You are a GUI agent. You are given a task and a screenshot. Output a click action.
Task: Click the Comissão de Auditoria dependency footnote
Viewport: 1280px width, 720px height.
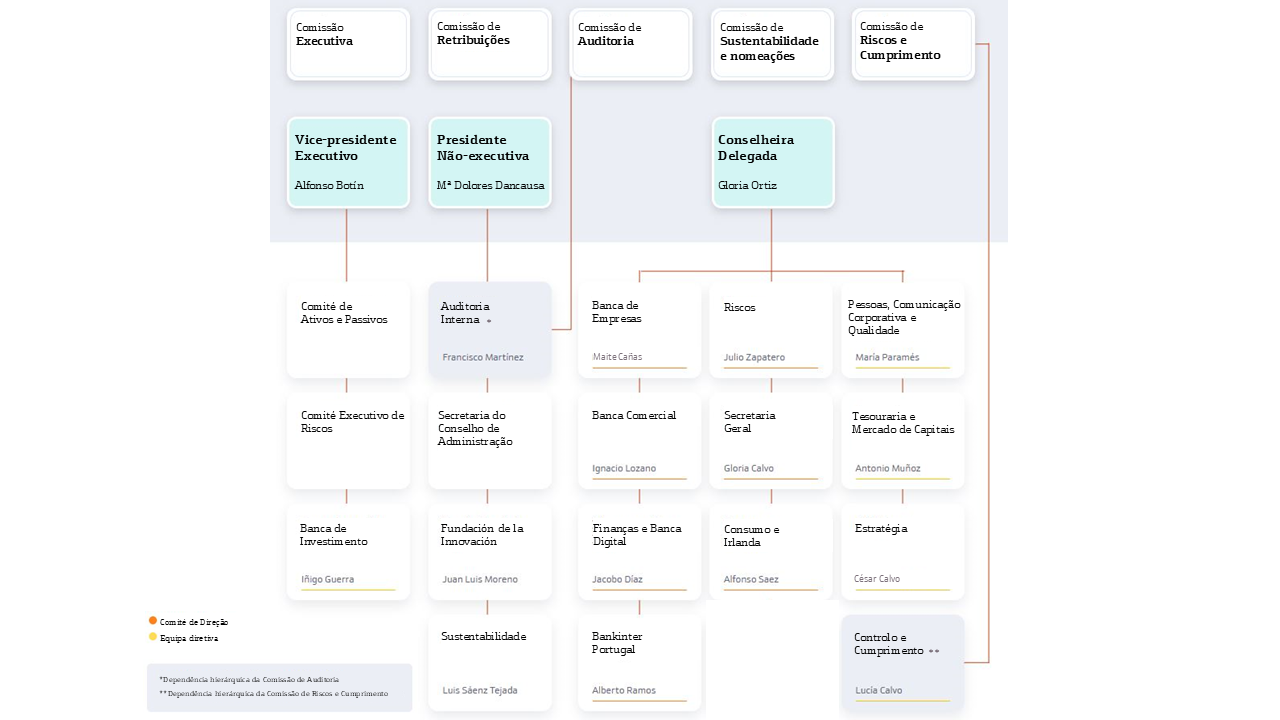click(x=249, y=679)
